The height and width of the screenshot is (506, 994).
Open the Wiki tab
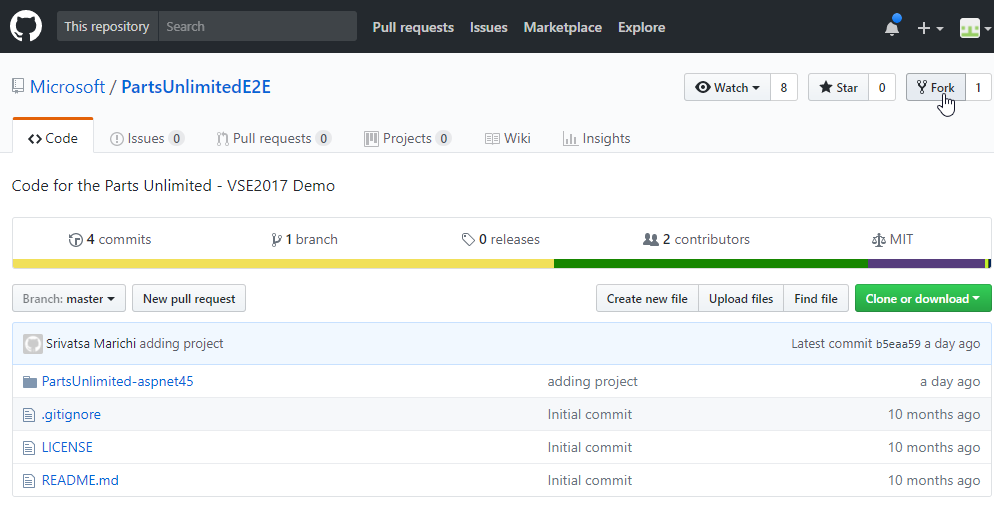pyautogui.click(x=507, y=139)
